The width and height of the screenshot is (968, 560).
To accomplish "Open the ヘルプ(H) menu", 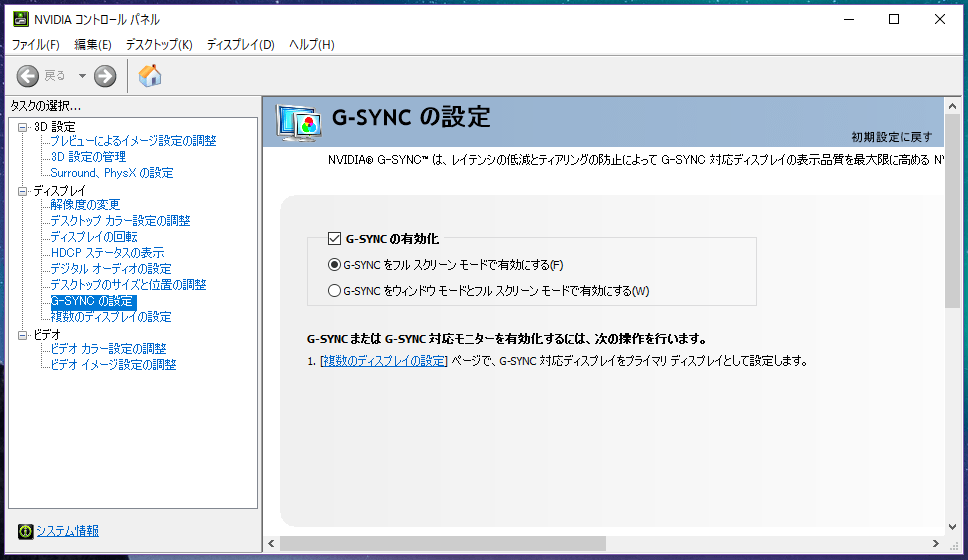I will coord(312,44).
